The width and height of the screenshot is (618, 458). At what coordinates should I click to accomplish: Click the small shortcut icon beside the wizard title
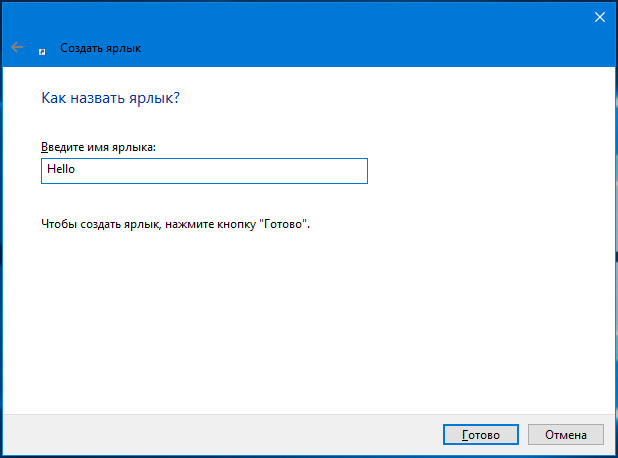(x=42, y=52)
